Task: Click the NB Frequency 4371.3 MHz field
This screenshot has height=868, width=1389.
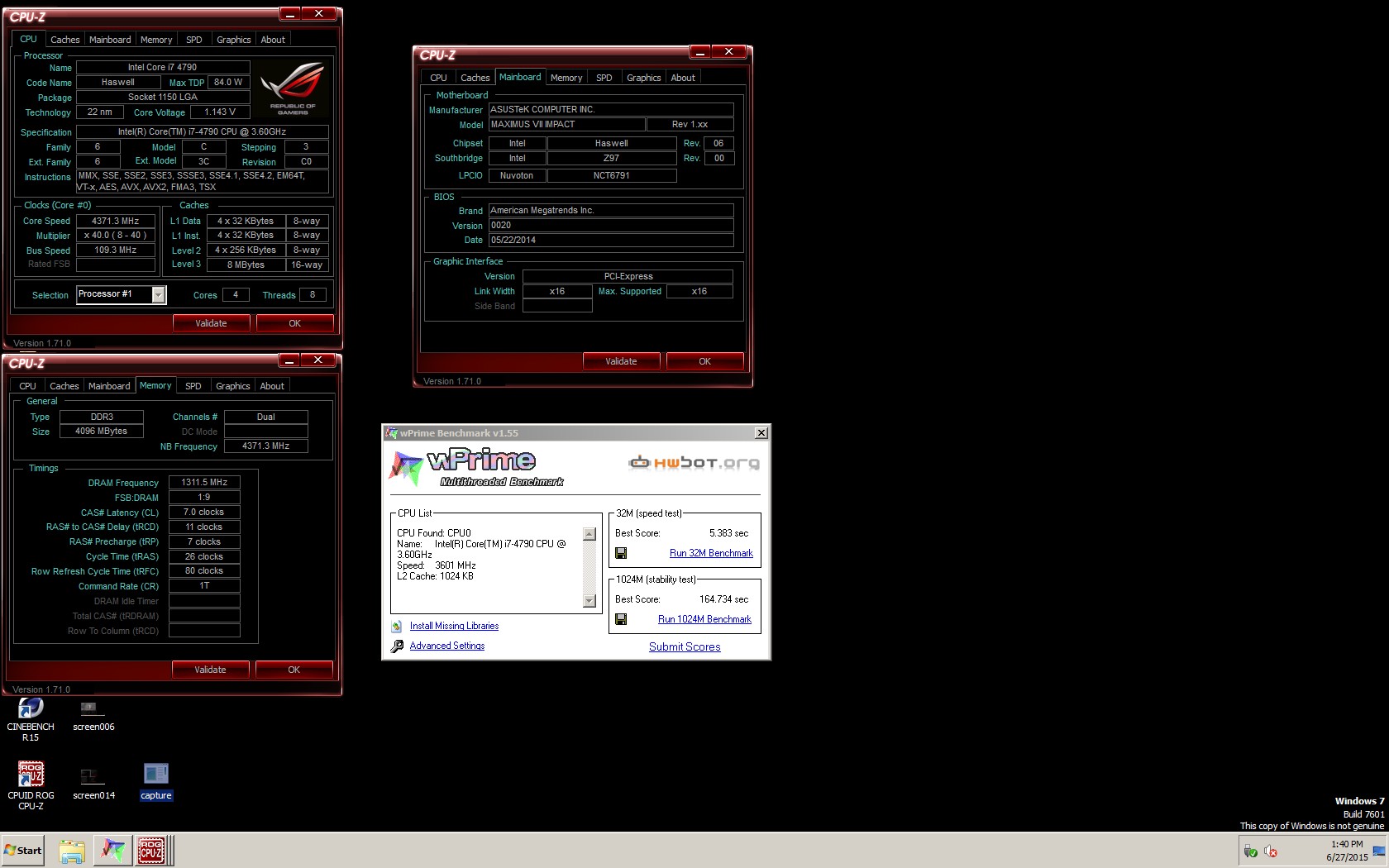Action: click(265, 446)
